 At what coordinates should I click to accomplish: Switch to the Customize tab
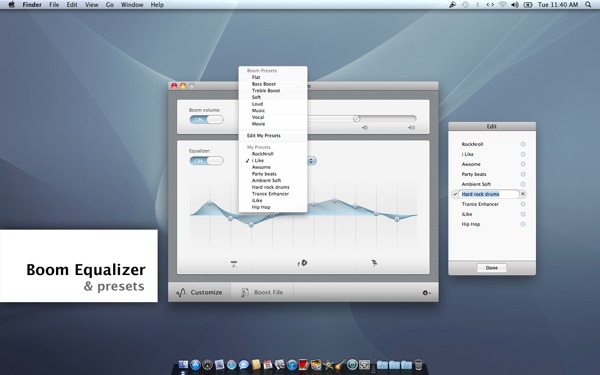click(x=199, y=293)
